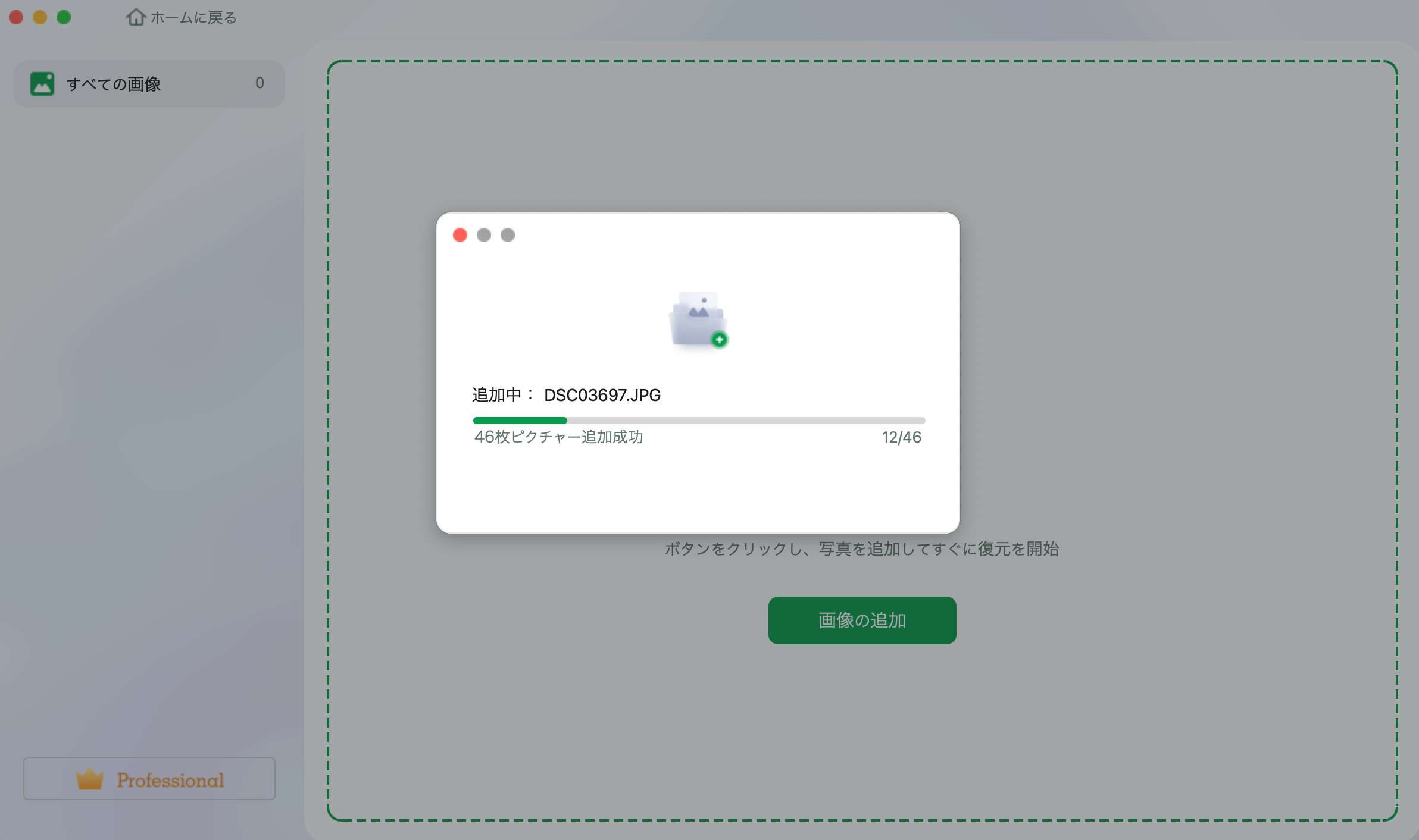Click the ホームに戻る text link
The image size is (1419, 840).
coord(193,18)
